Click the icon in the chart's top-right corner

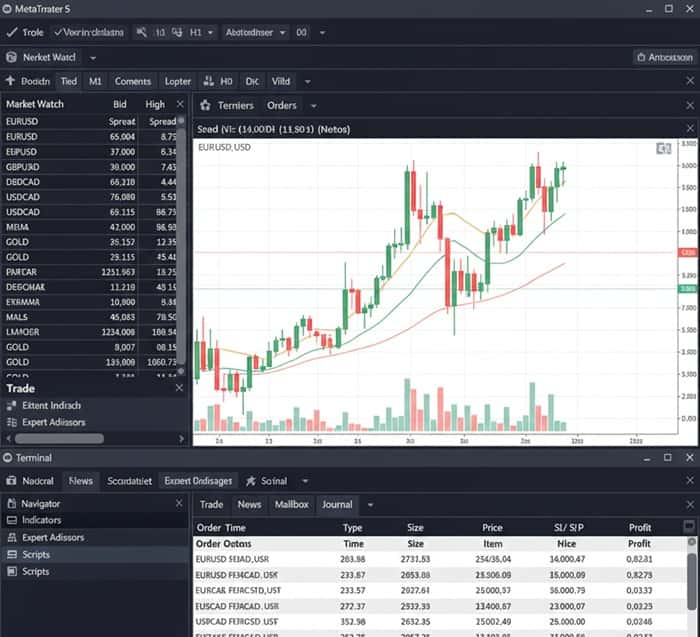click(x=662, y=148)
